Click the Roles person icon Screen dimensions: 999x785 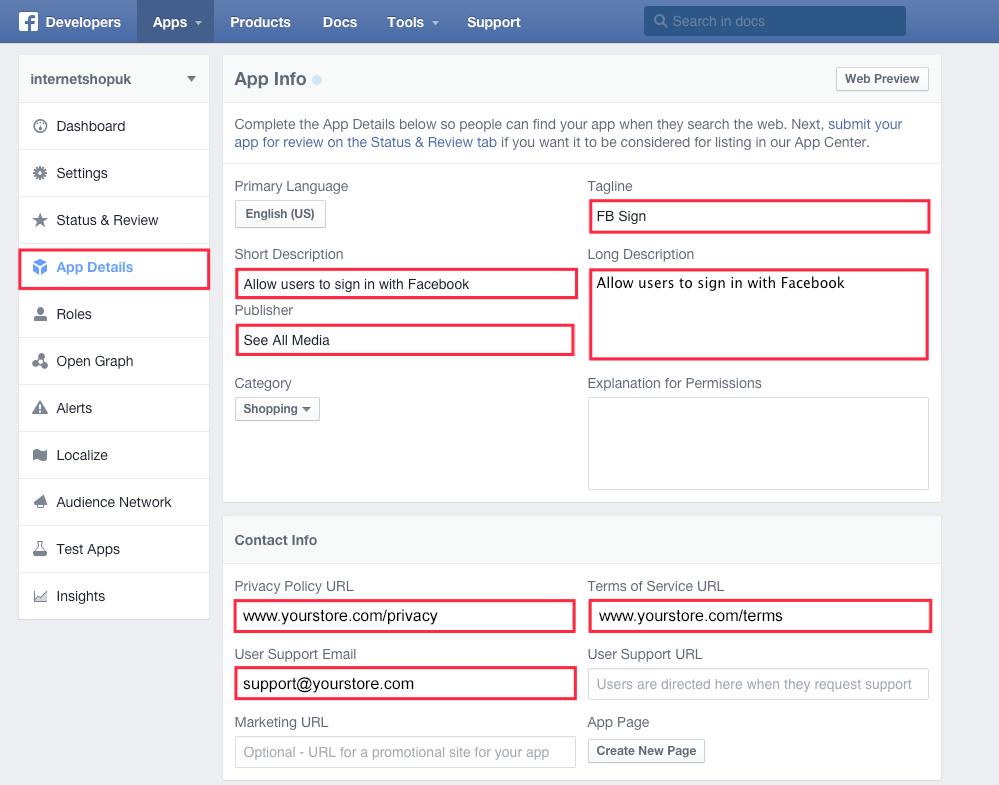tap(40, 314)
